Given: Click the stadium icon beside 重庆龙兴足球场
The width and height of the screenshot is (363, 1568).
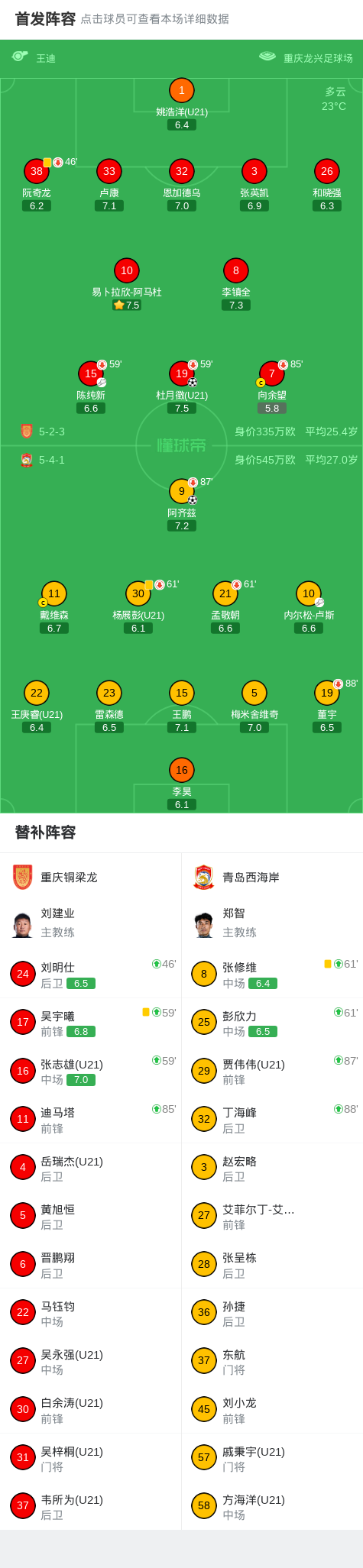Looking at the screenshot, I should [267, 57].
